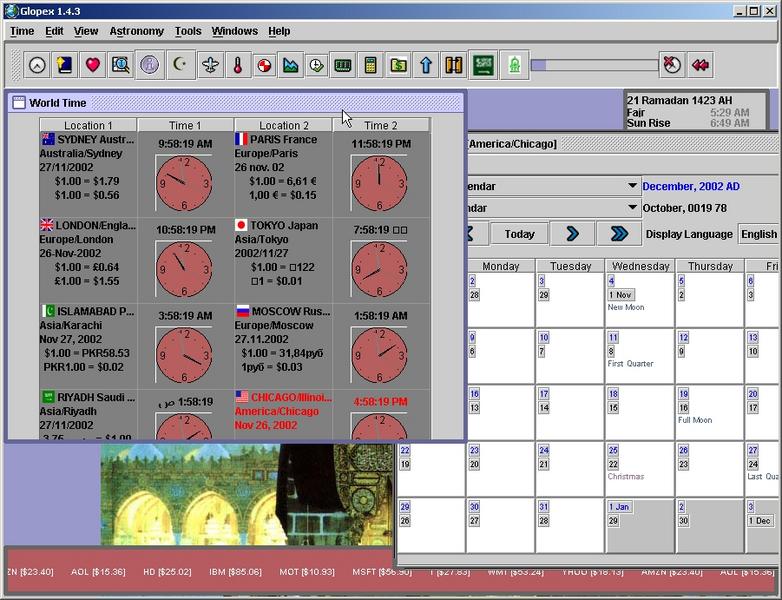This screenshot has height=600, width=782.
Task: Click the airplane toolbar icon
Action: pos(210,65)
